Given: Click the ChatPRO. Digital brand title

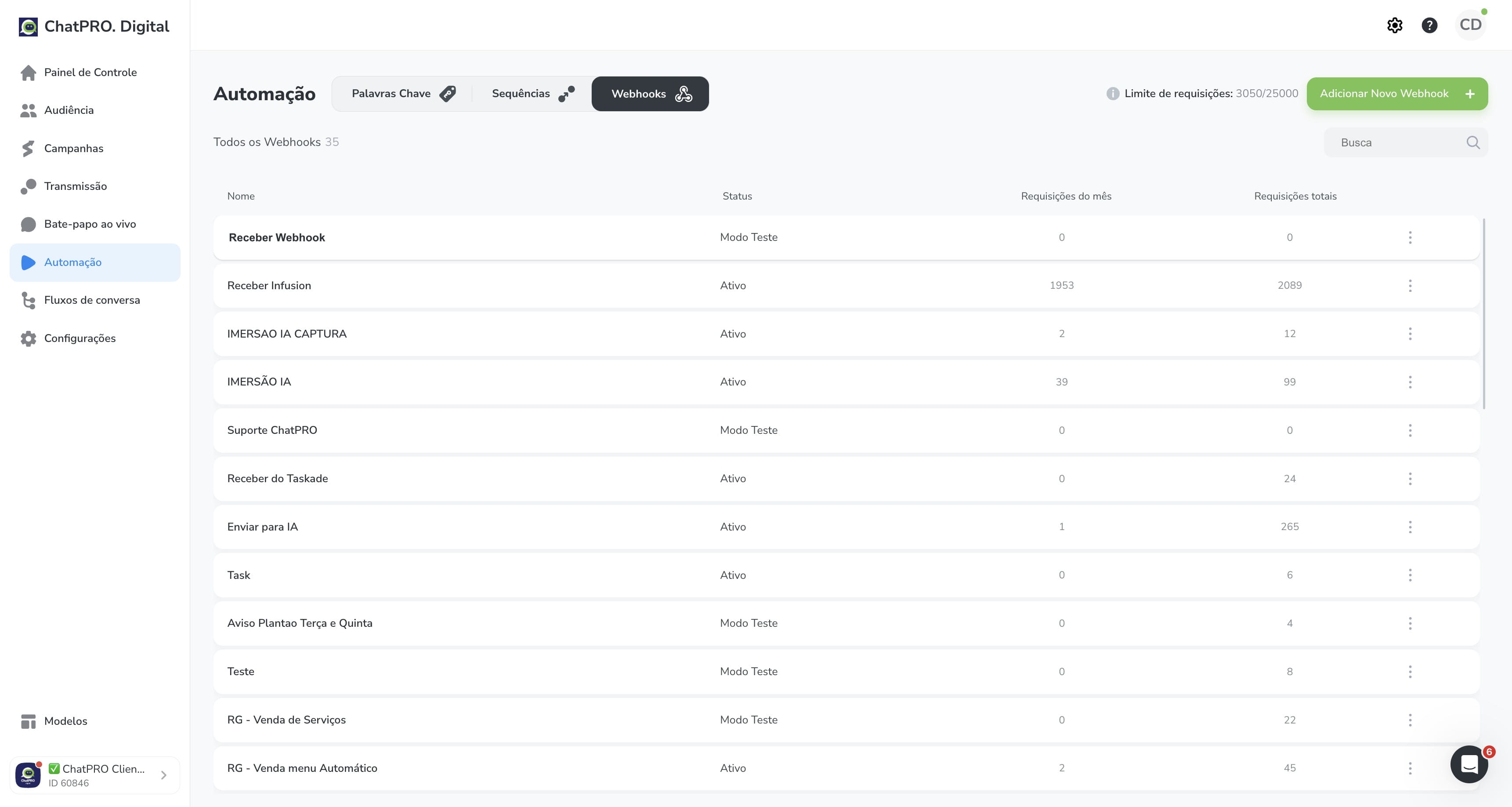Looking at the screenshot, I should (x=107, y=26).
